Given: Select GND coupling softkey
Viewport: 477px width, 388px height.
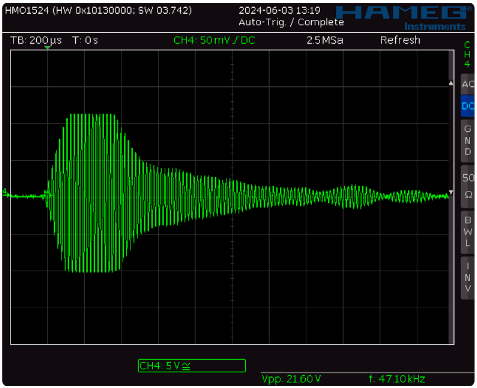Looking at the screenshot, I should [467, 140].
